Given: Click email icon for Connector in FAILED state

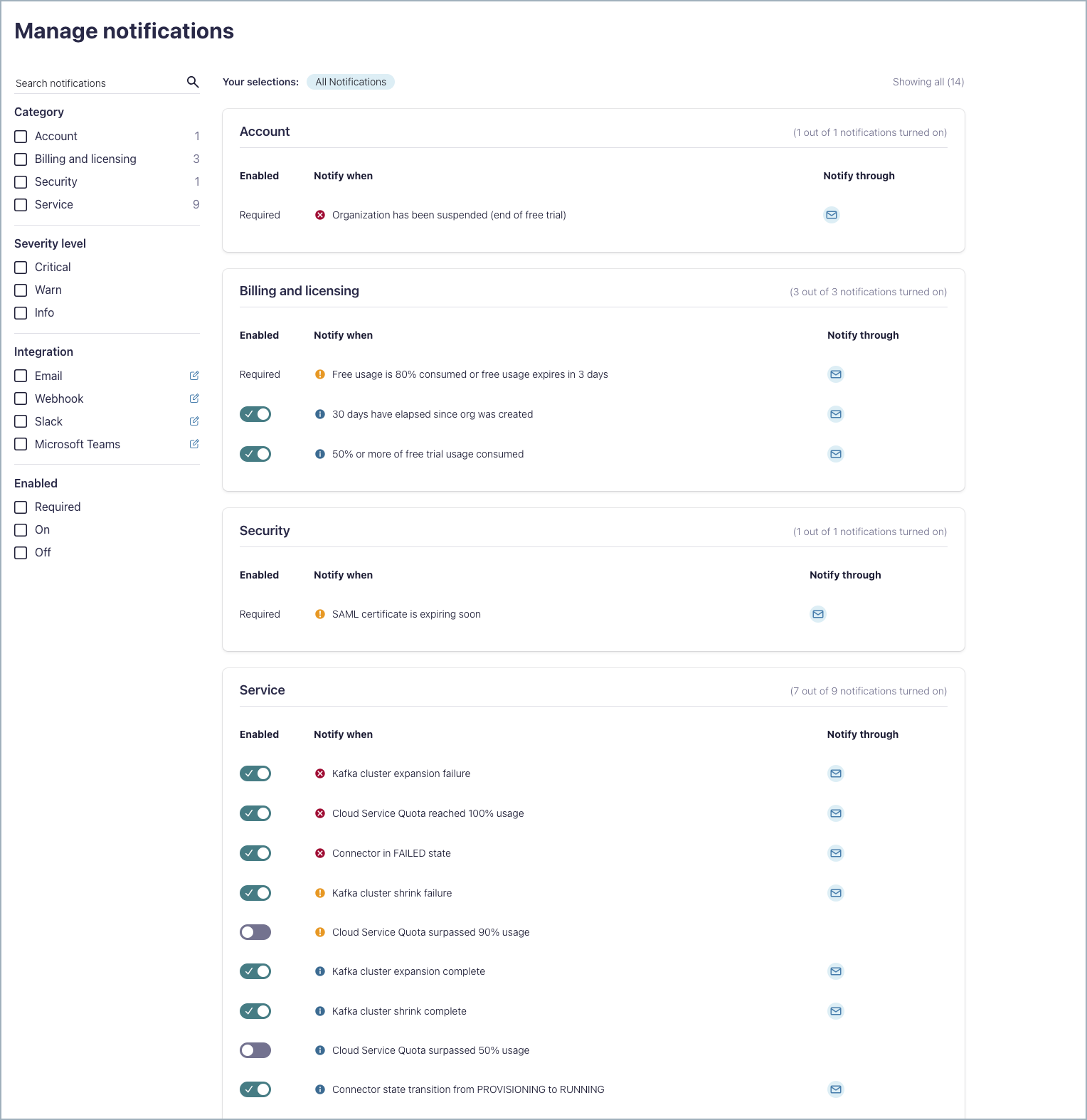Looking at the screenshot, I should tap(836, 853).
